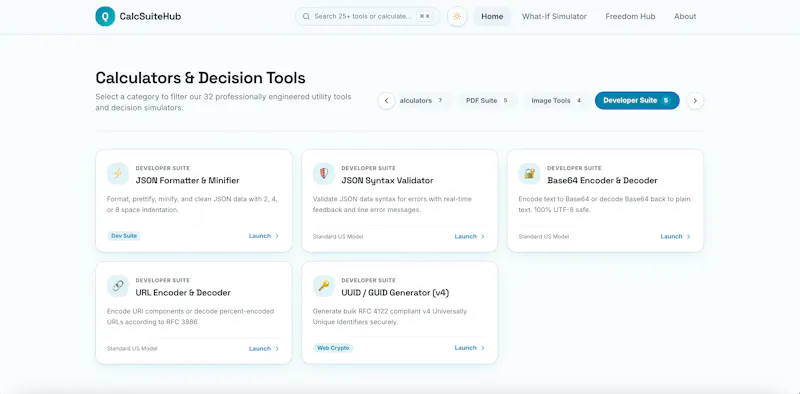The image size is (800, 394).
Task: Click the UUID / GUID Generator (v4) title
Action: [x=395, y=293]
